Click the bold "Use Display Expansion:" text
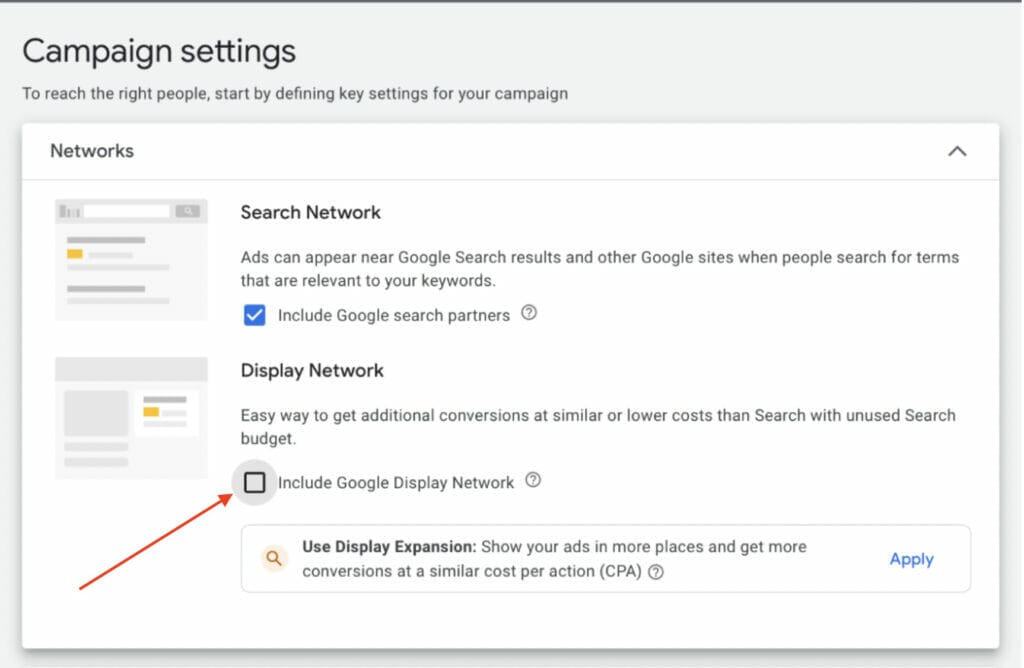The image size is (1024, 668). (x=389, y=547)
